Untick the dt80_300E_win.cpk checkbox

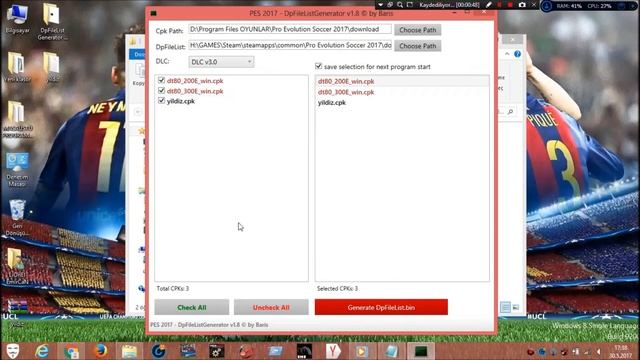tap(161, 91)
